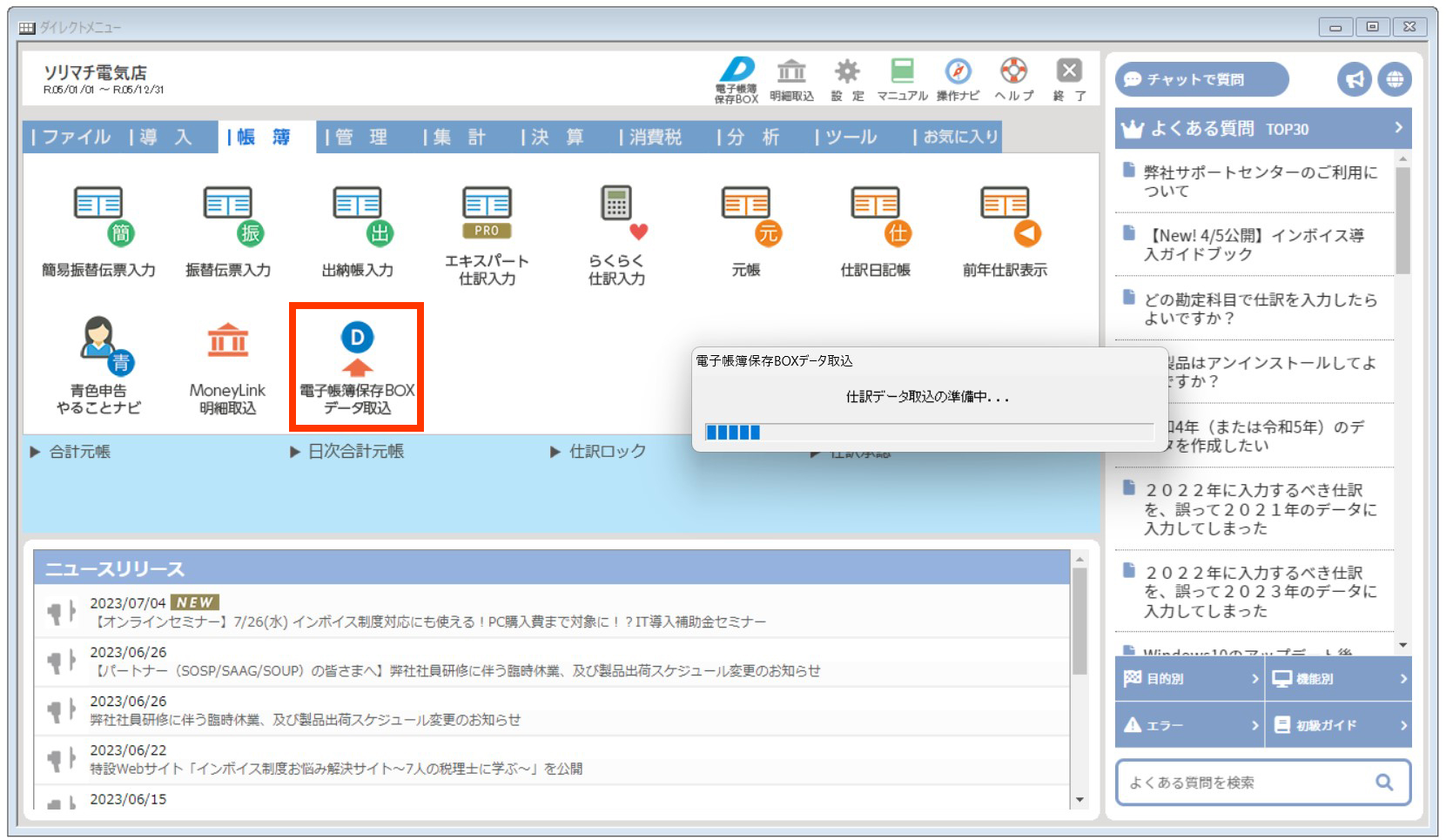The image size is (1446, 840).
Task: Click FAQ list scrollbar down arrow
Action: [x=1402, y=645]
